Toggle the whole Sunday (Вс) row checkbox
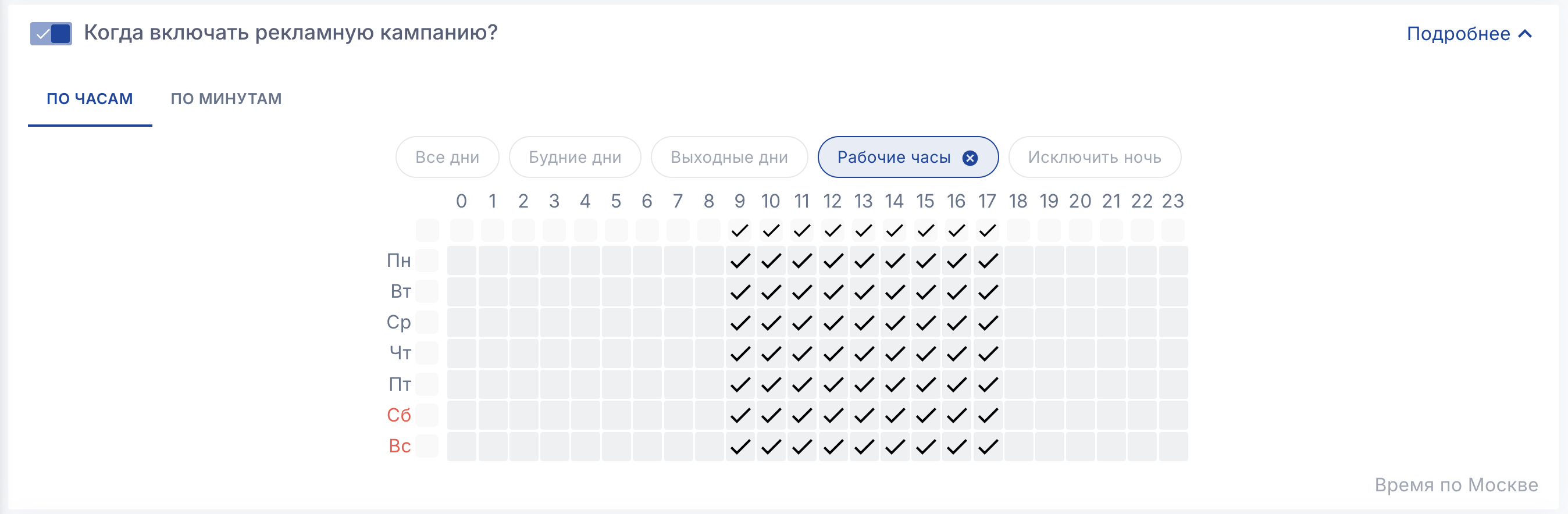1568x514 pixels. point(427,447)
